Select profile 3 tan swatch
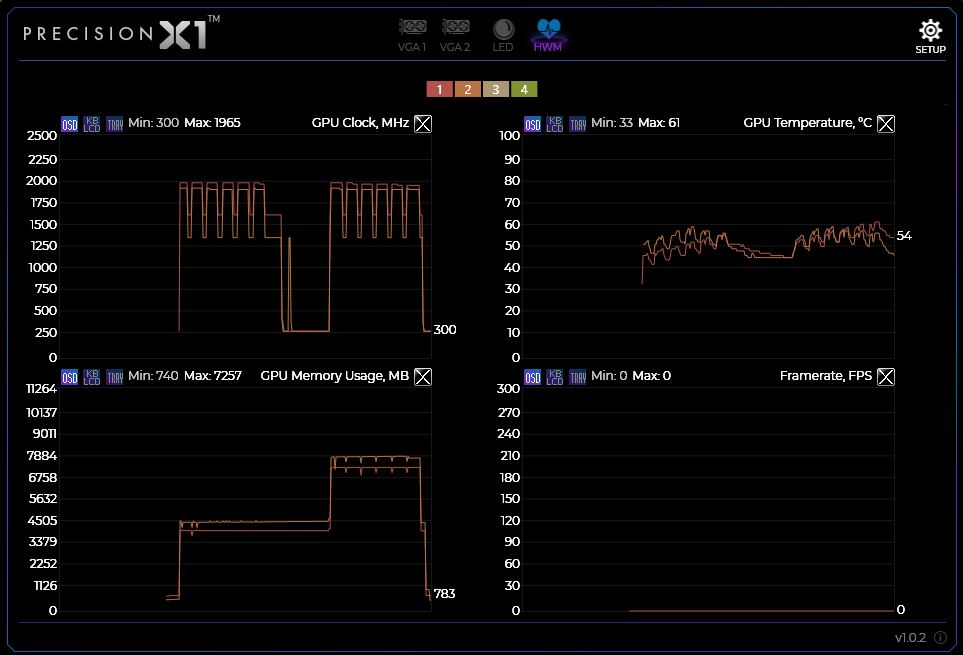This screenshot has width=963, height=655. 496,90
